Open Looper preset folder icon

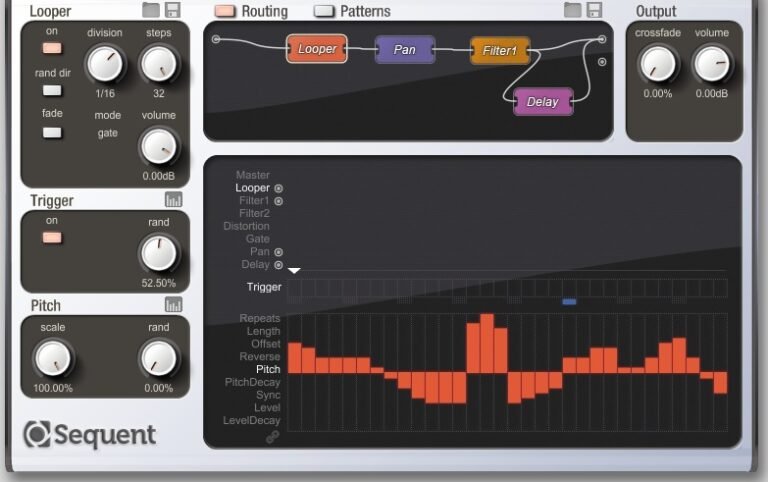(151, 10)
